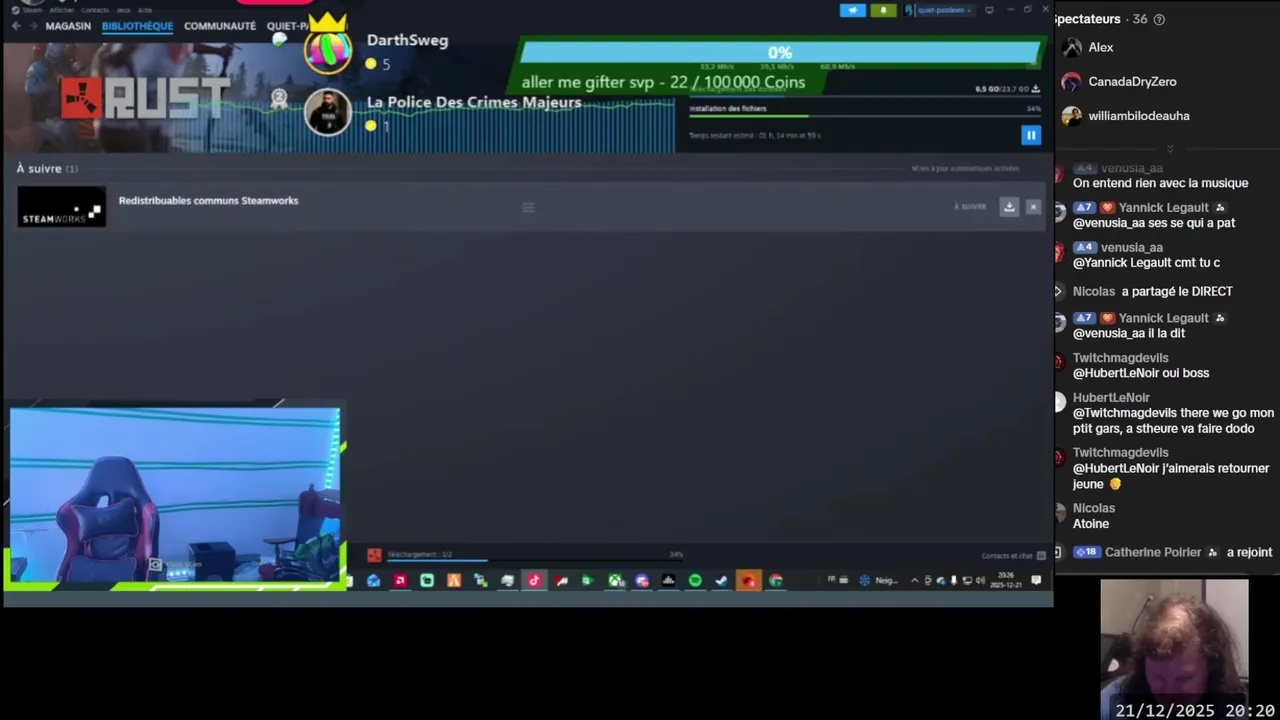Click the highlighted orange taskbar app

tap(749, 580)
